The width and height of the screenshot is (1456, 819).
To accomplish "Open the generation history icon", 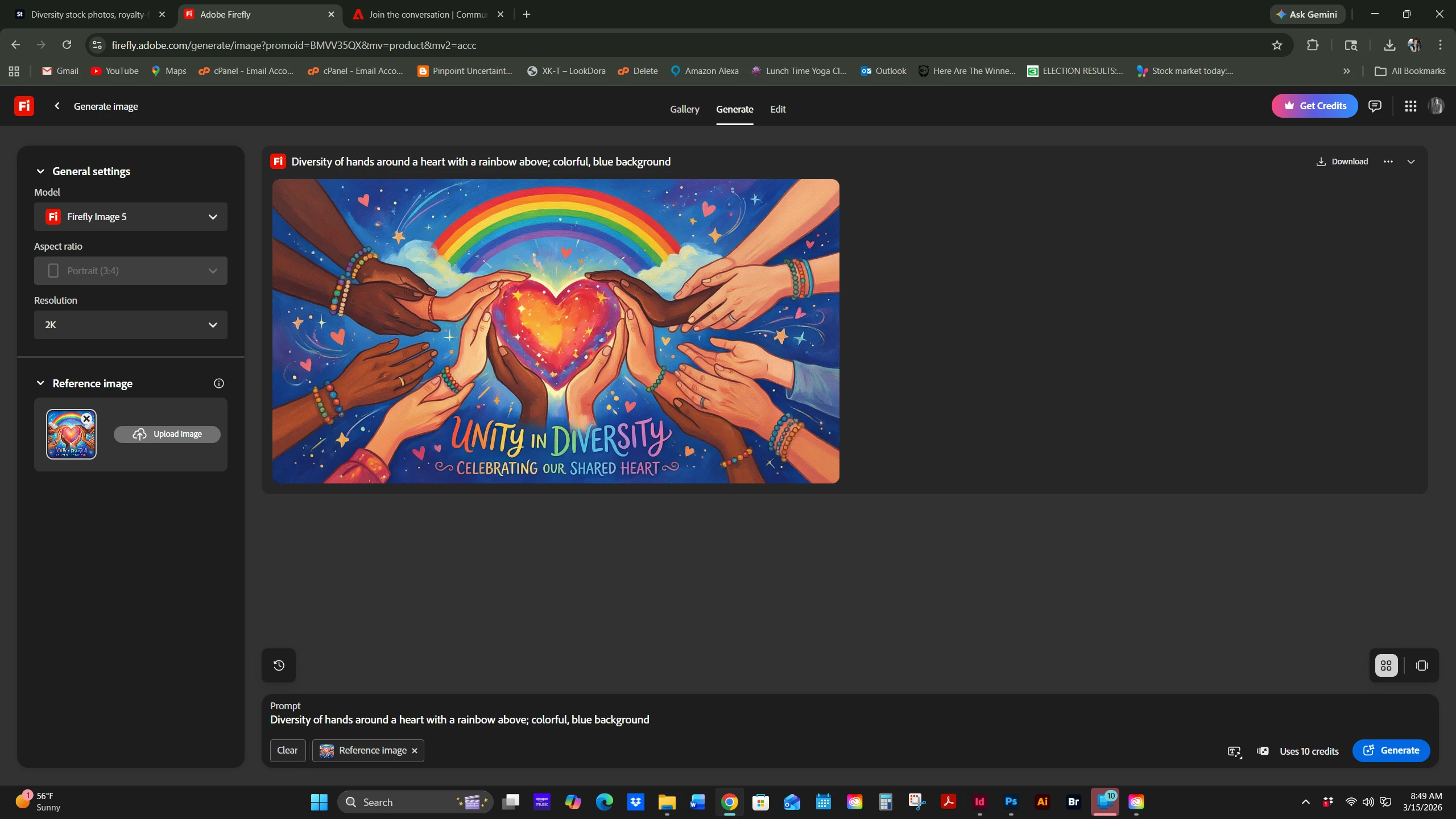I will pos(279,665).
